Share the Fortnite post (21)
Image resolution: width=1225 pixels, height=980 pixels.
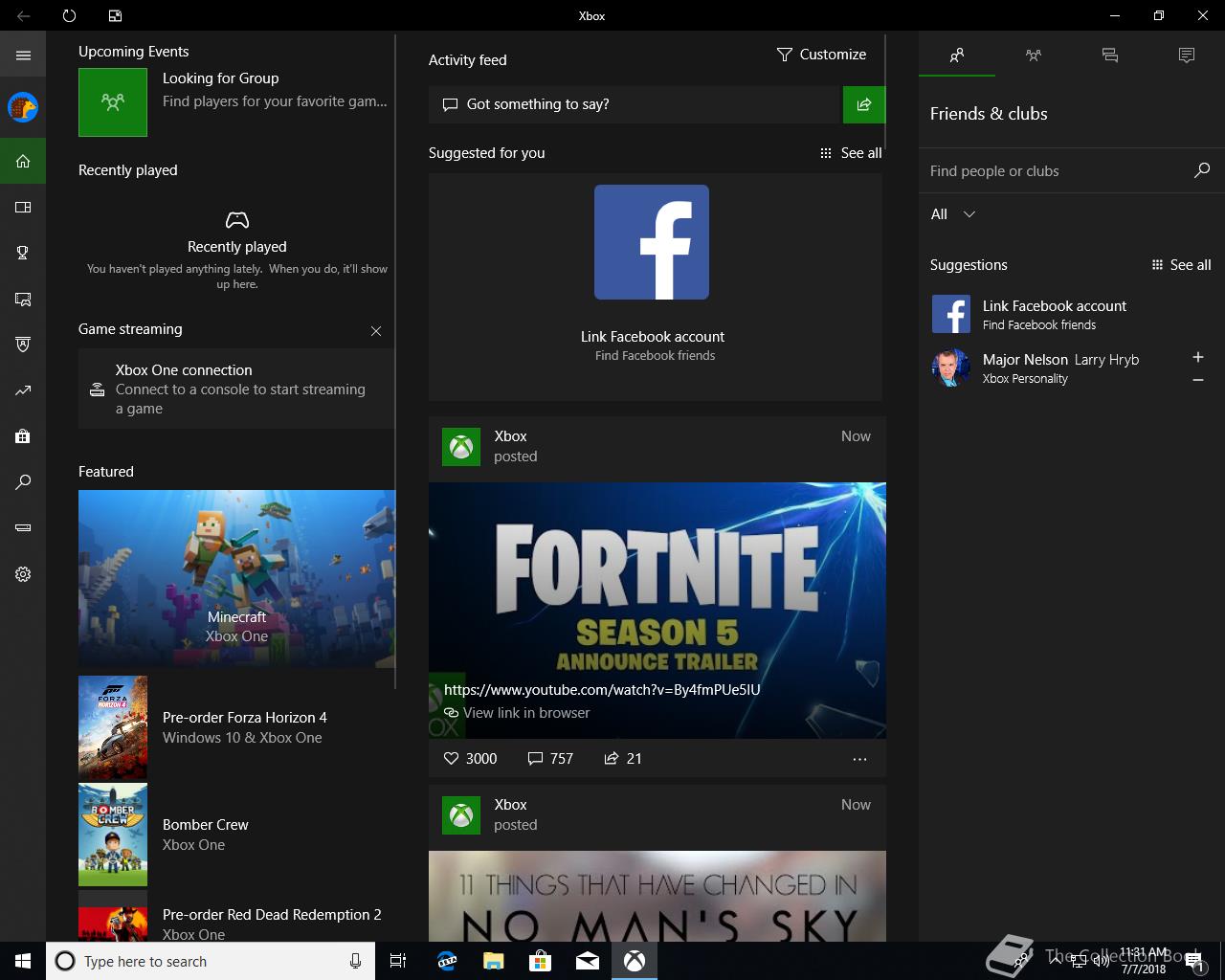[623, 758]
